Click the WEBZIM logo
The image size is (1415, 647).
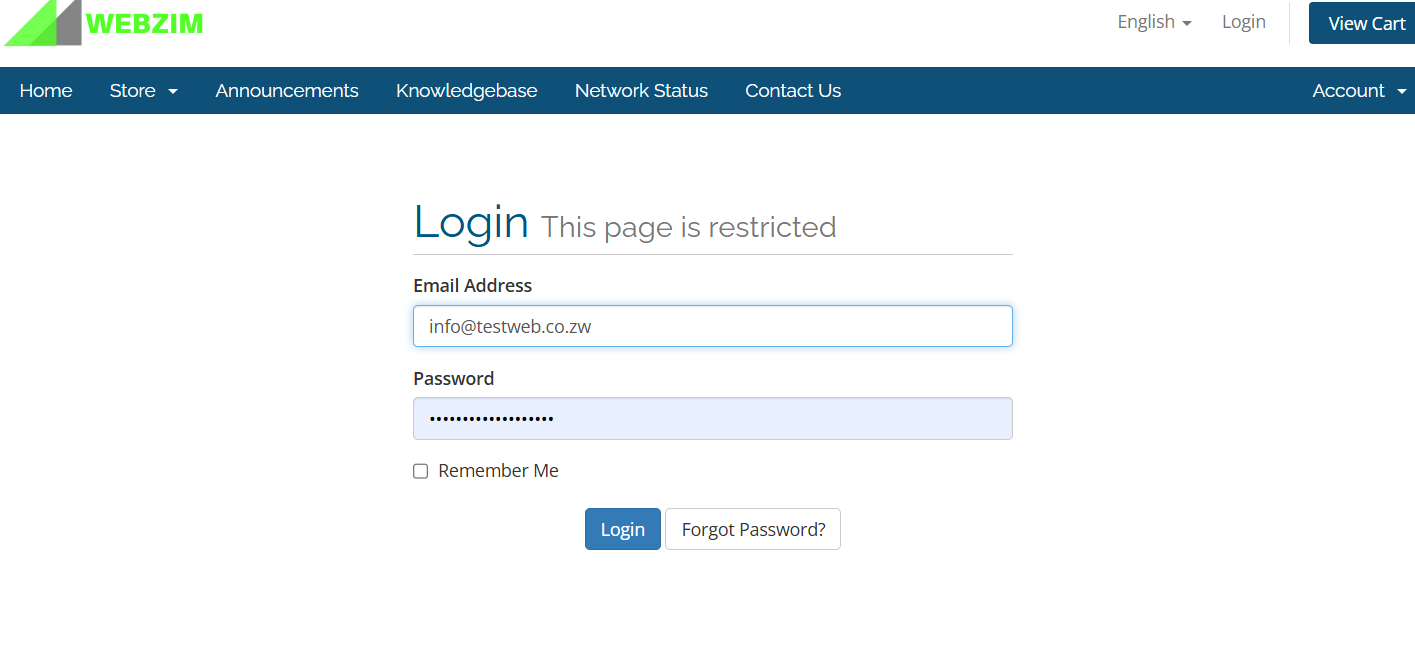[104, 23]
